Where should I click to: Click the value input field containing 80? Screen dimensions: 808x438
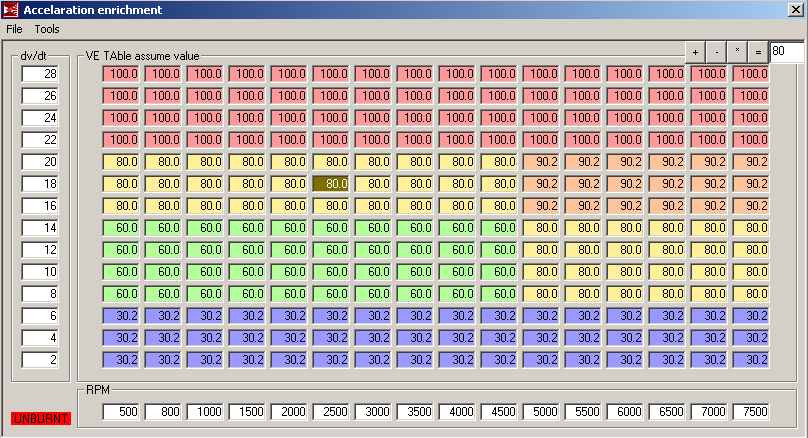coord(785,51)
